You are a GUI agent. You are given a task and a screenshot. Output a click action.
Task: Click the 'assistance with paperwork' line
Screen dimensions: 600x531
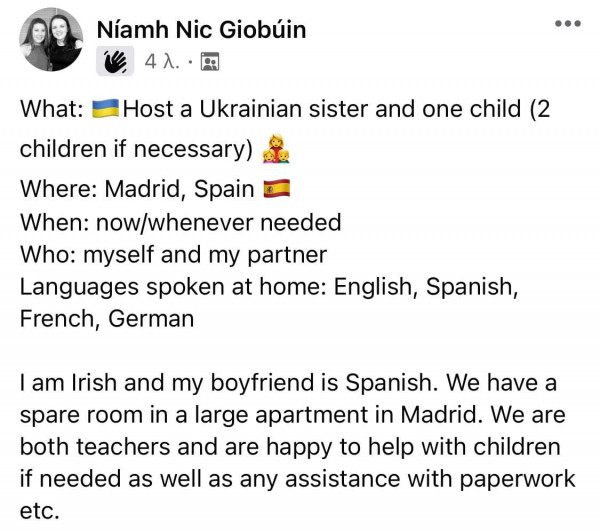[x=290, y=479]
